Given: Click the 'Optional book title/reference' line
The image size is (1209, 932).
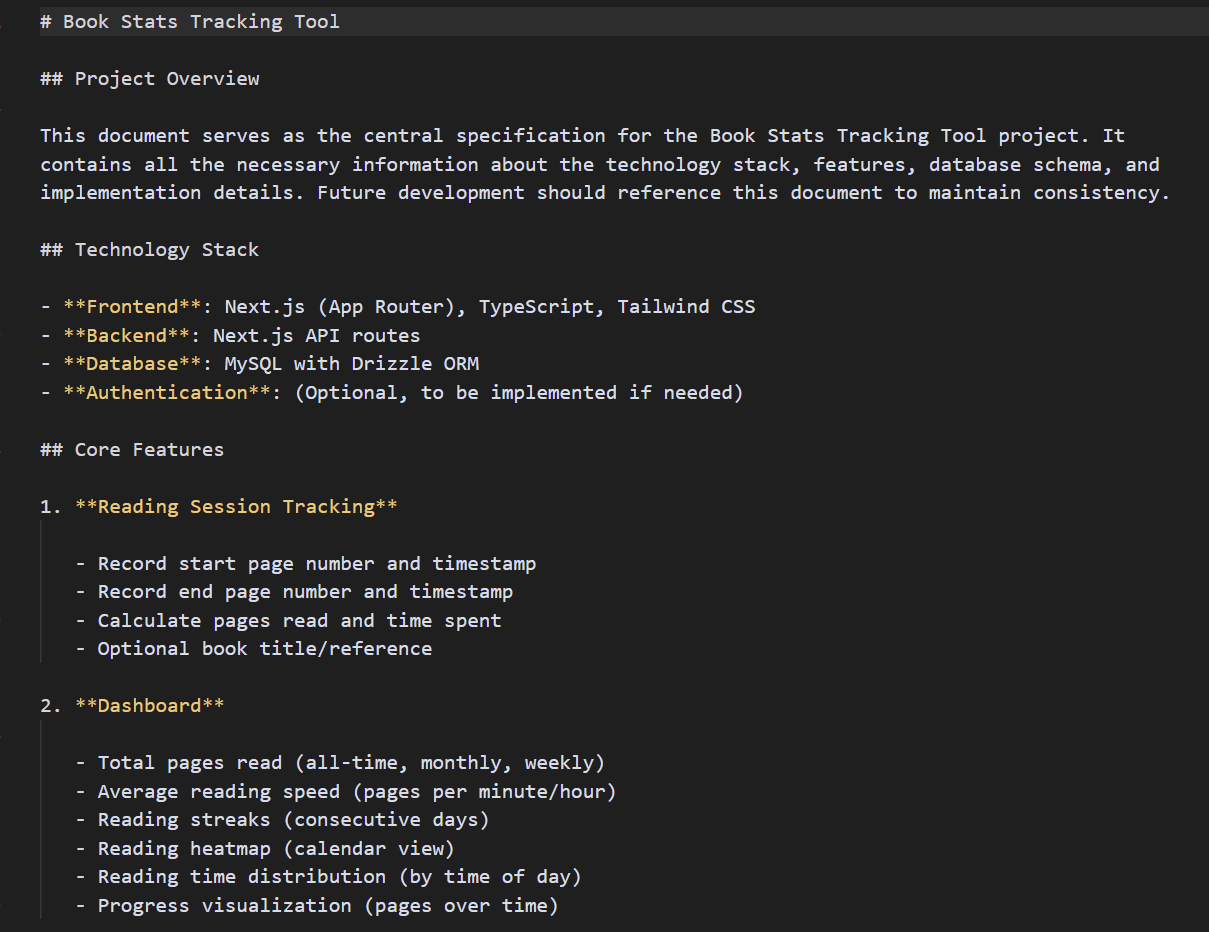Looking at the screenshot, I should tap(264, 648).
